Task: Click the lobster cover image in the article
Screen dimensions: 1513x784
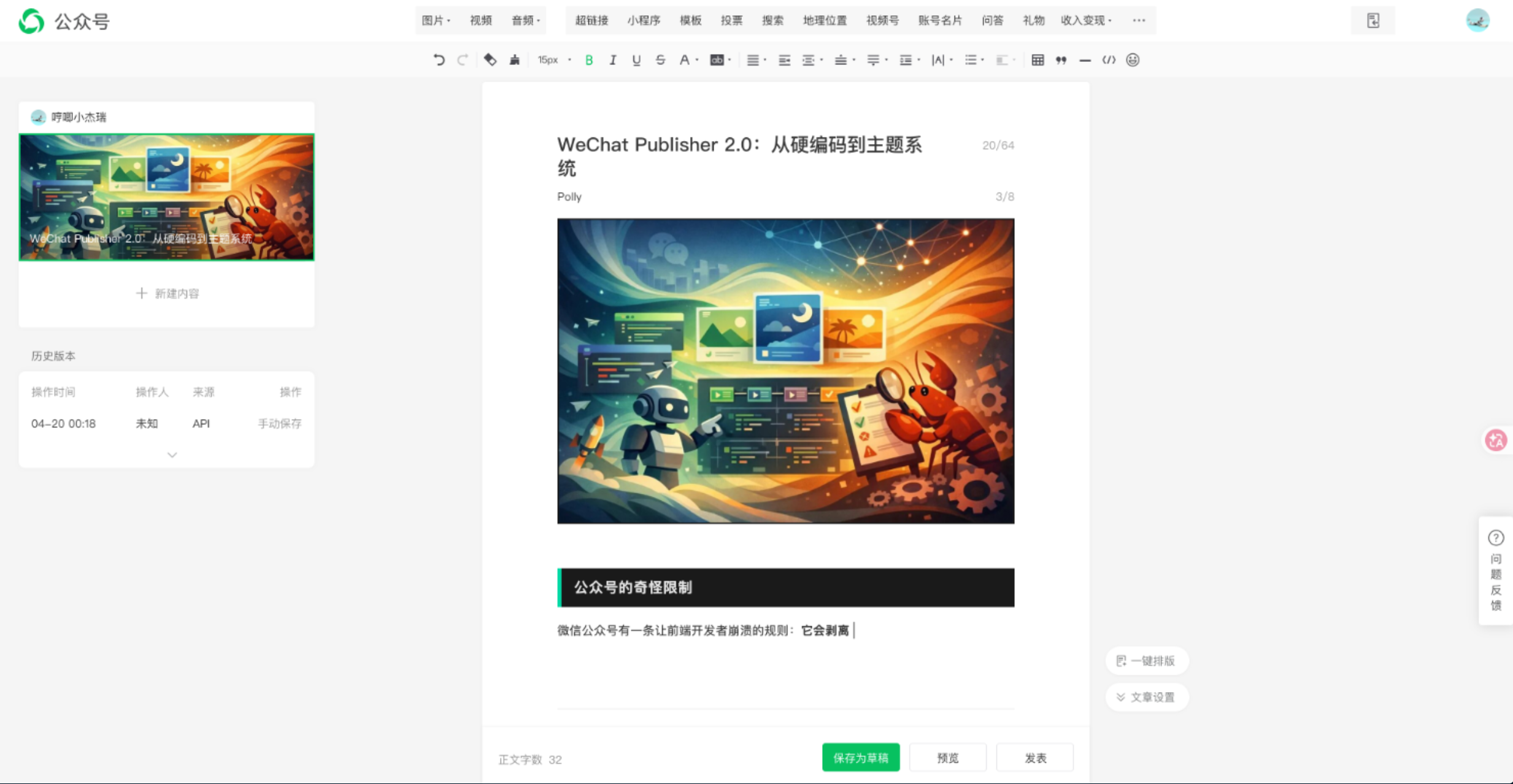Action: pyautogui.click(x=785, y=371)
